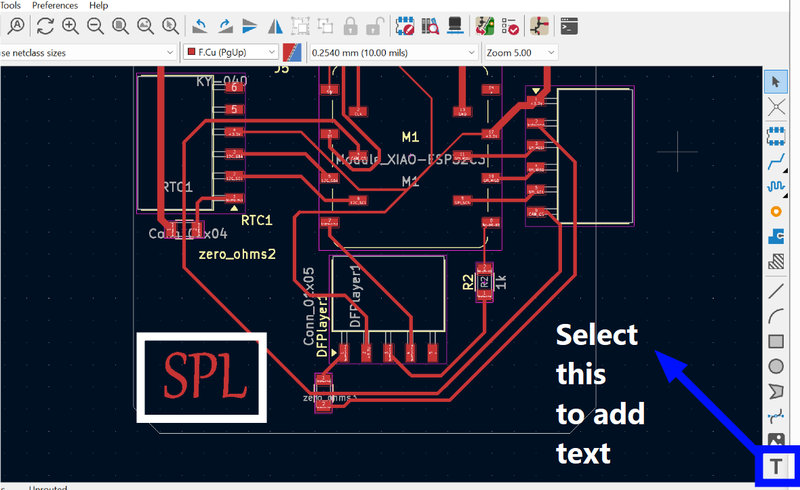This screenshot has height=490, width=800.
Task: Click the Ungroup items icon
Action: point(325,26)
